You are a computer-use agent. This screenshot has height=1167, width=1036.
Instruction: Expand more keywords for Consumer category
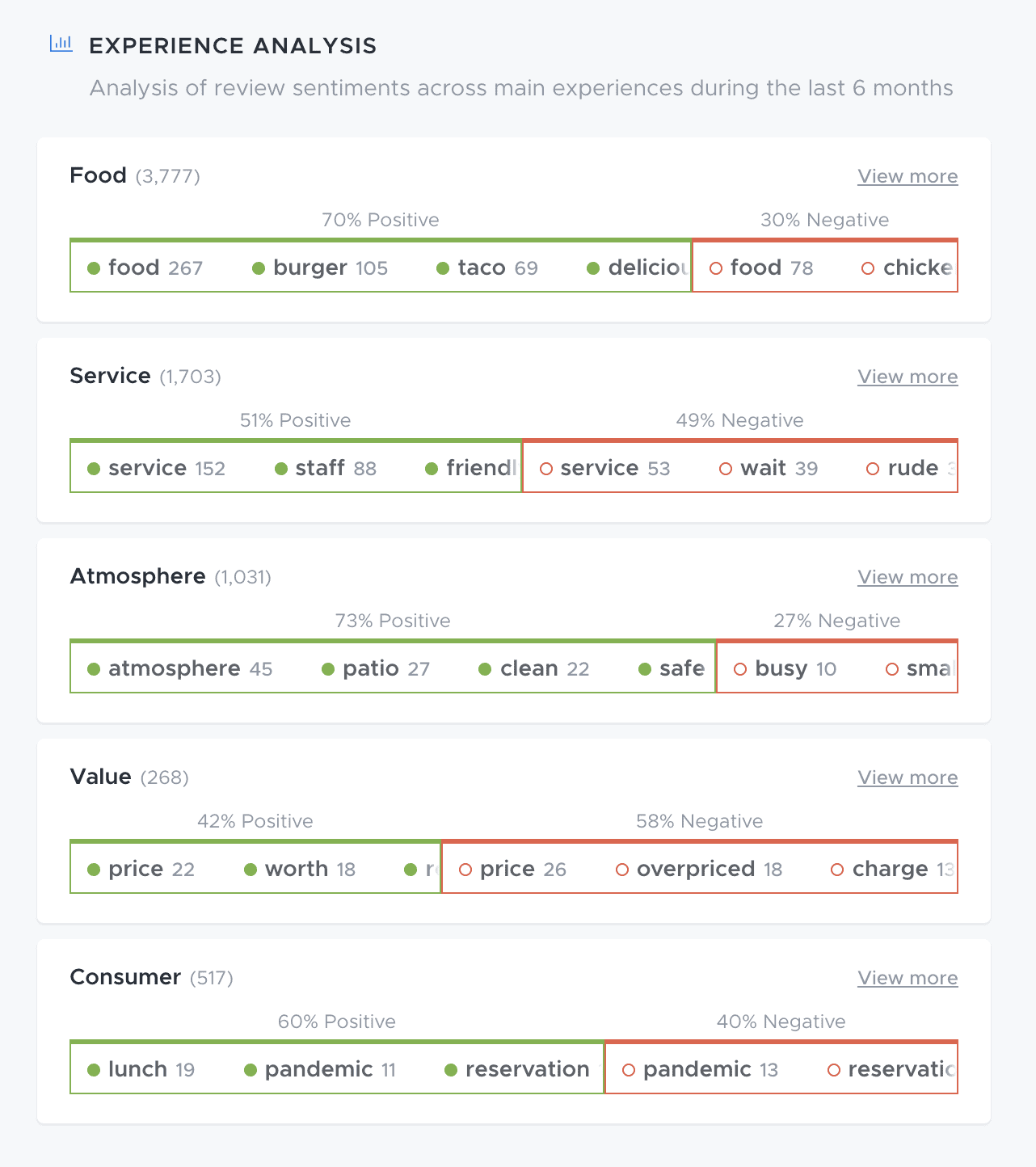(907, 978)
